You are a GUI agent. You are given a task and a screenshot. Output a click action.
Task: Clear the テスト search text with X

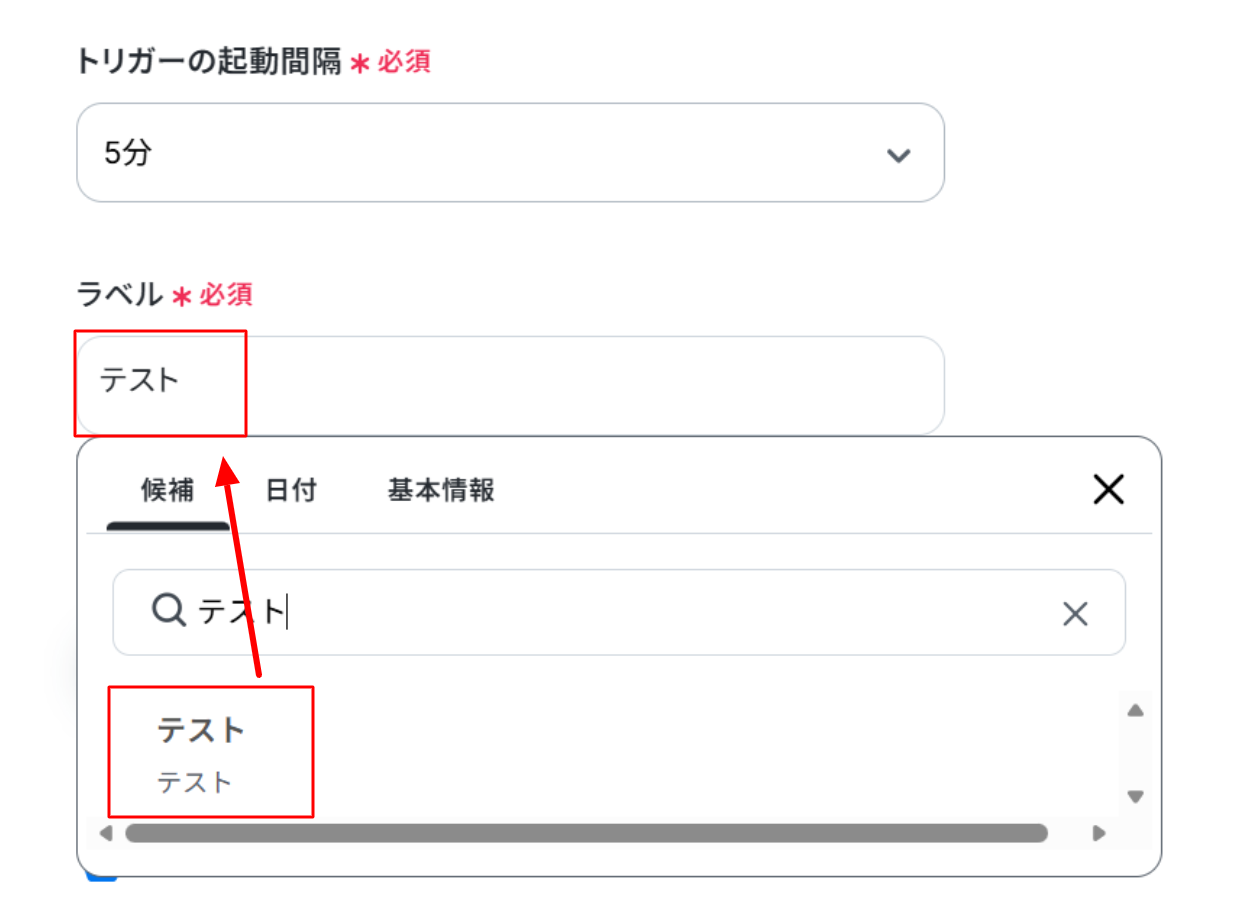(x=1075, y=614)
